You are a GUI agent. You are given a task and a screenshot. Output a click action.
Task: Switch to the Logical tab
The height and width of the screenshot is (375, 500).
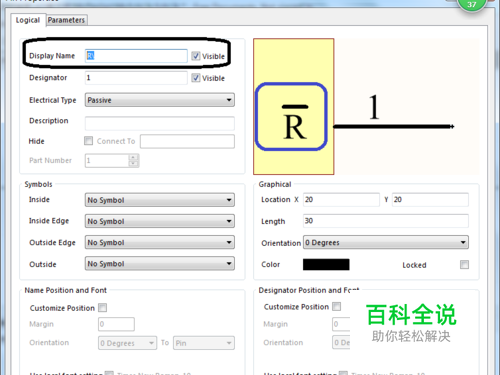pos(28,20)
